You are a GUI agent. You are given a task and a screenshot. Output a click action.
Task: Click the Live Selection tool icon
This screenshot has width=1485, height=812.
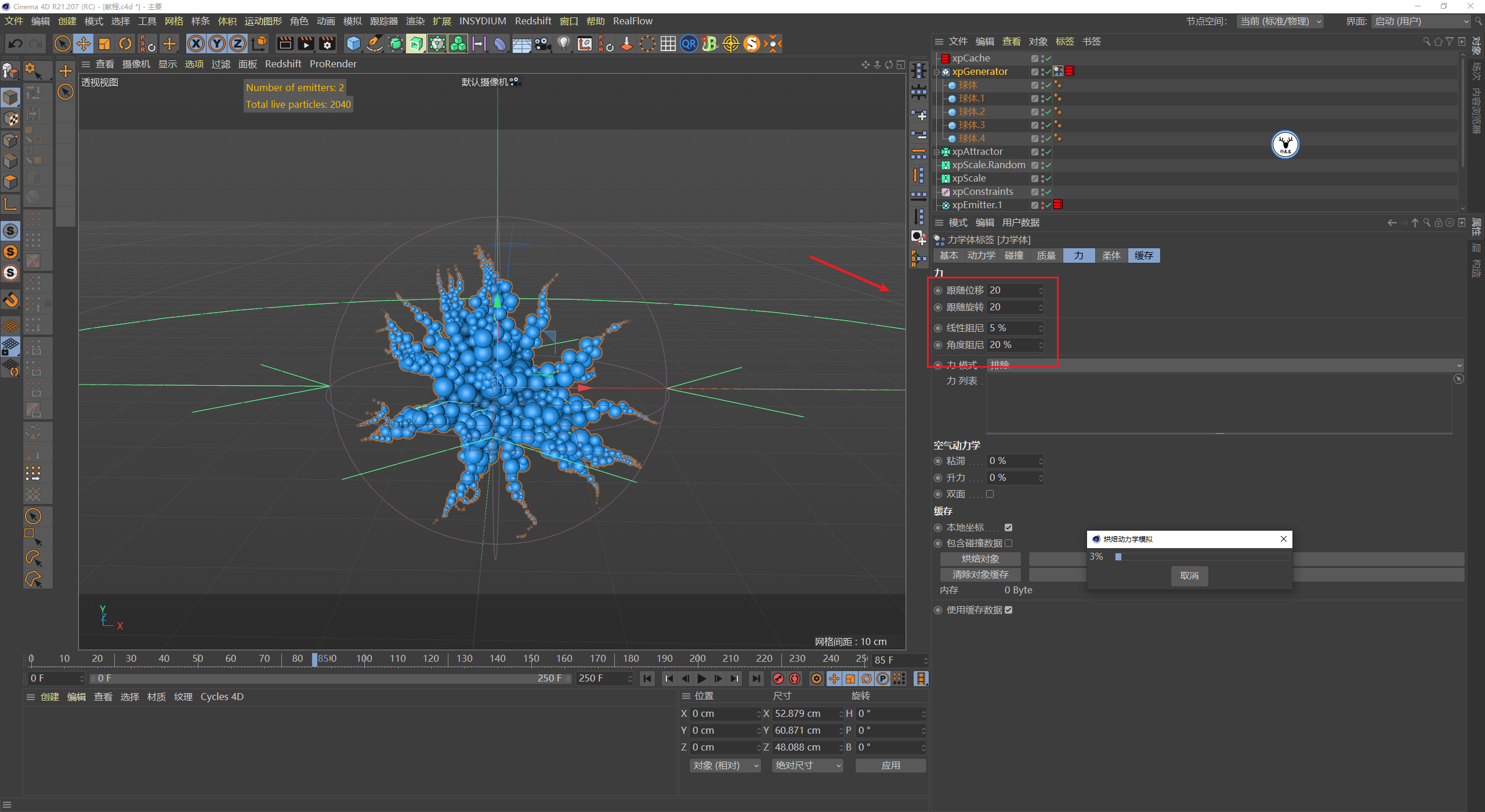(x=62, y=43)
